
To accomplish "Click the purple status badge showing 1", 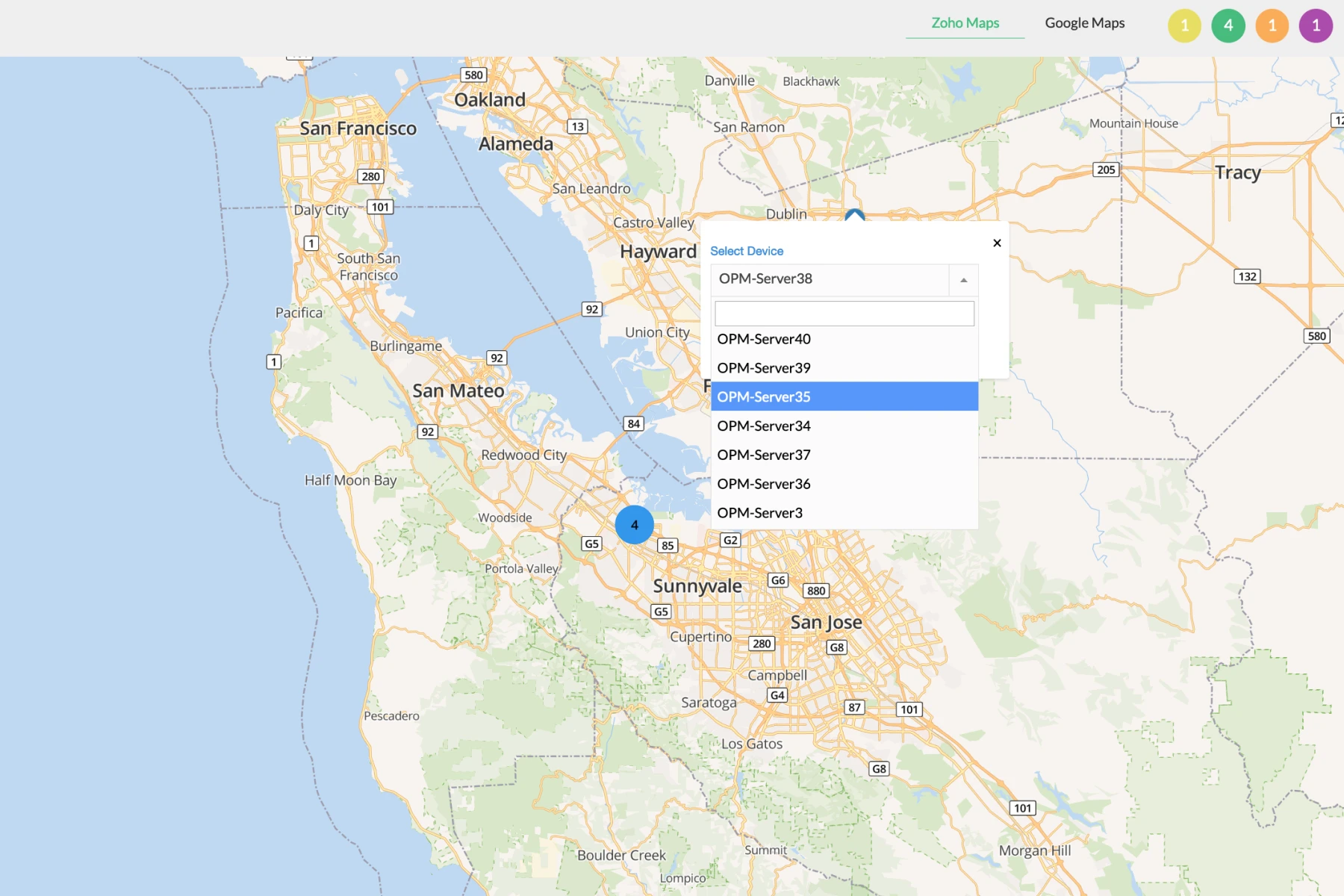I will (1316, 26).
